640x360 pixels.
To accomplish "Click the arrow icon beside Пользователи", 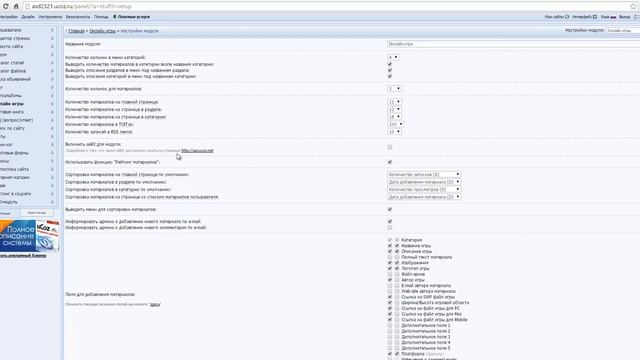I will 52,30.
